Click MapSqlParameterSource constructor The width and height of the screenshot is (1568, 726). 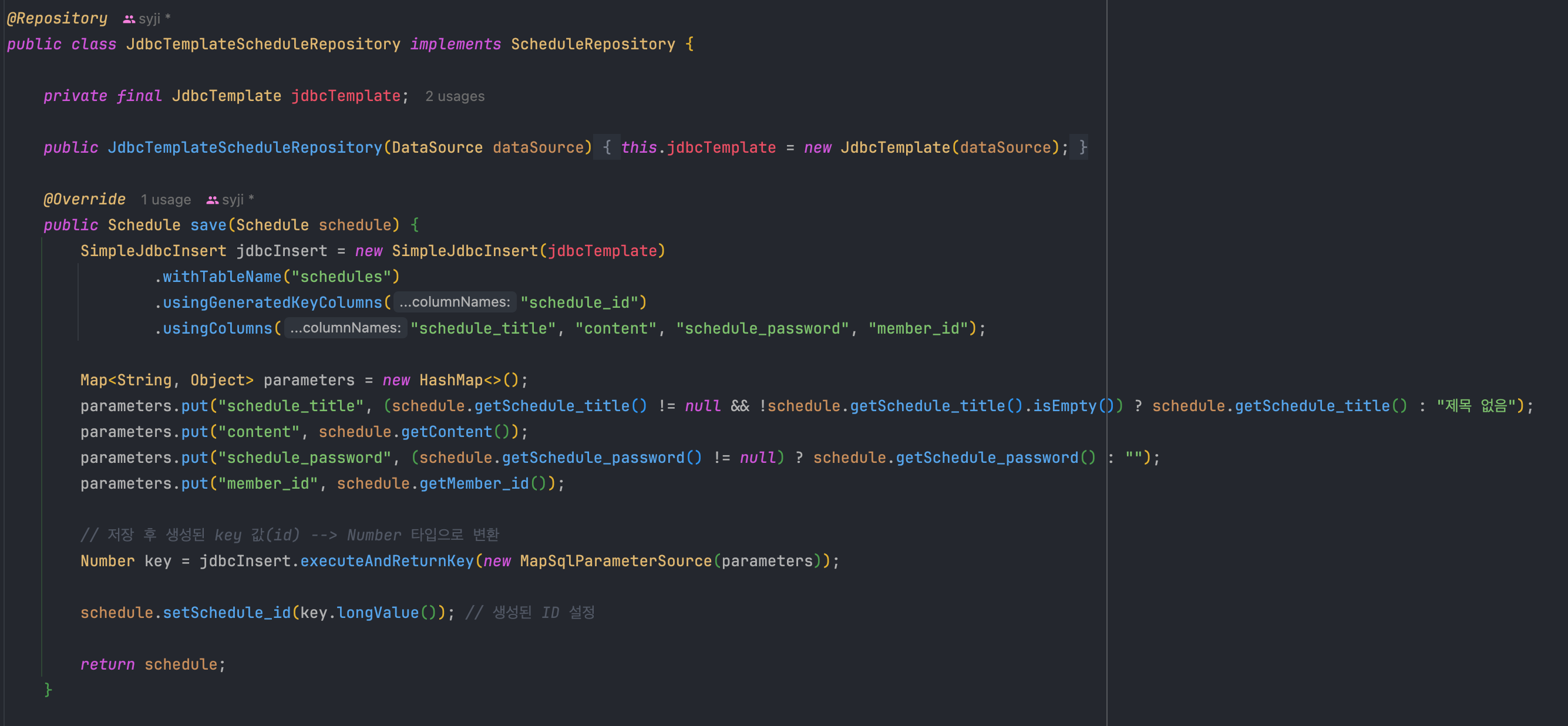(x=615, y=562)
